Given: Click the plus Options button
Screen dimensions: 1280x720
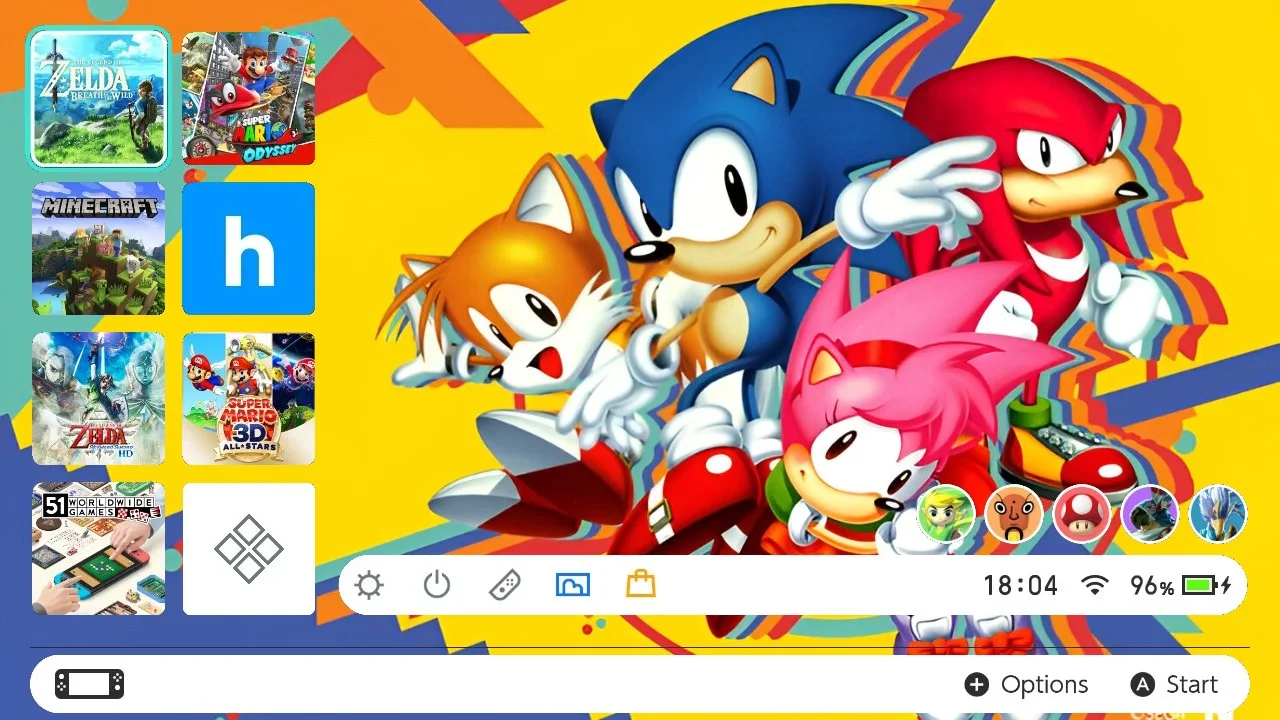Looking at the screenshot, I should [1026, 684].
